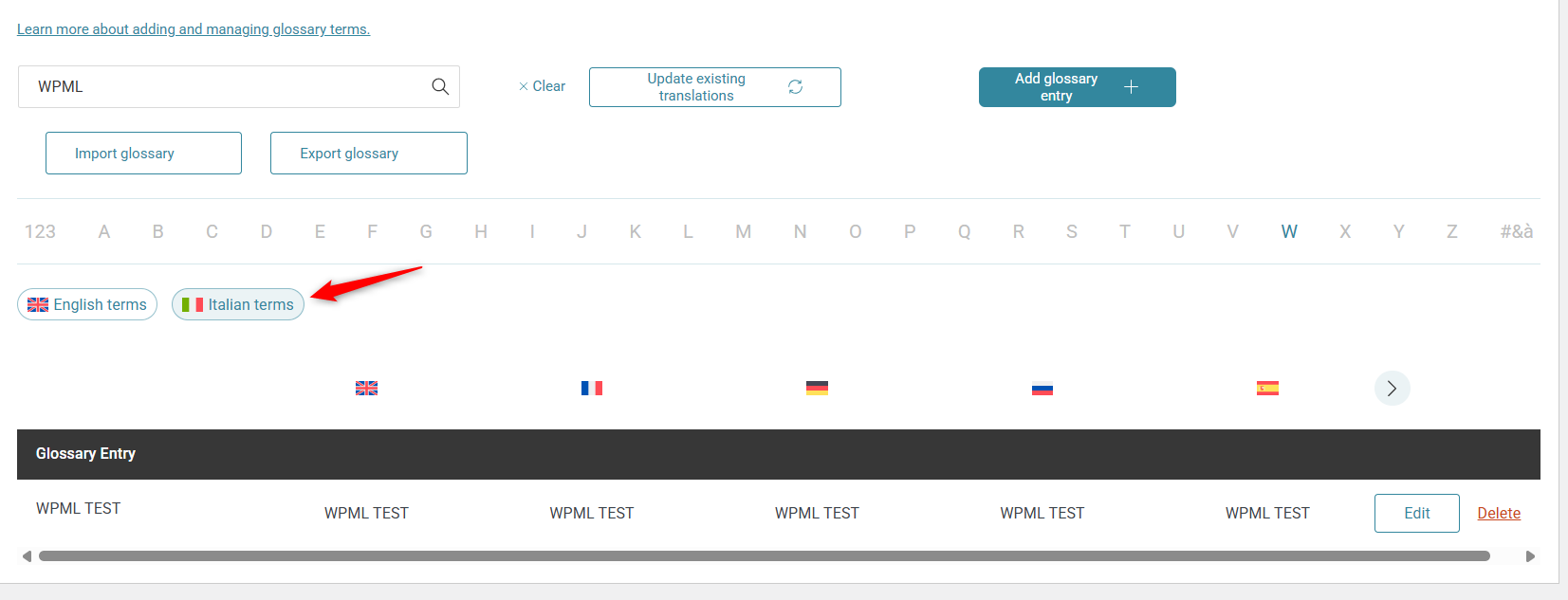Select the active letter W filter

(1289, 231)
